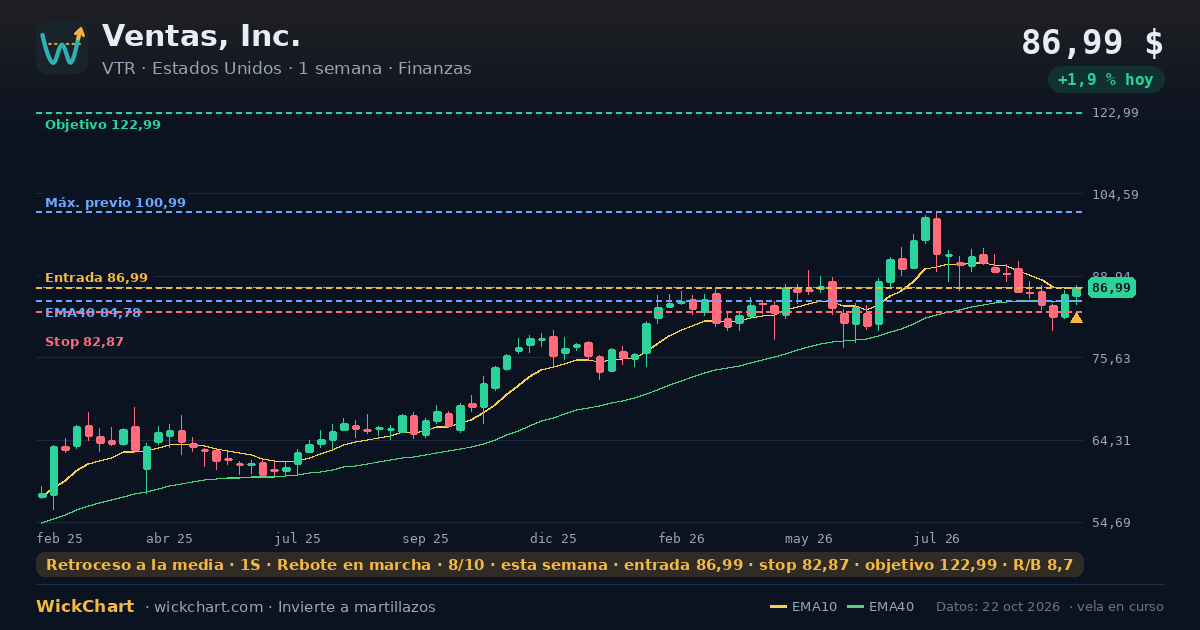This screenshot has width=1200, height=630.
Task: Click the Máx. previo 100,99 label
Action: click(115, 203)
